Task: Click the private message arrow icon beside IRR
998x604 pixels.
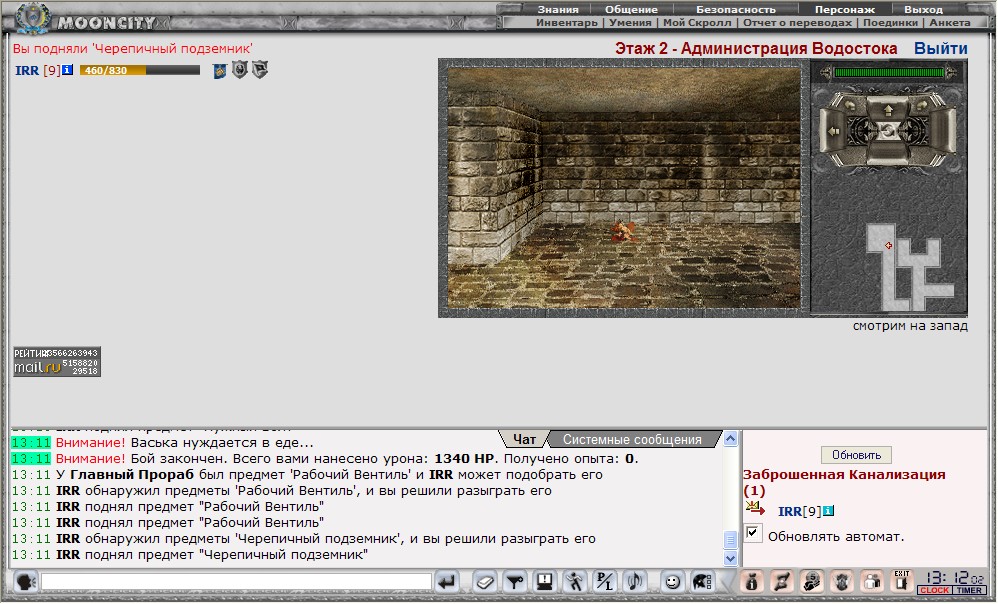Action: [756, 509]
